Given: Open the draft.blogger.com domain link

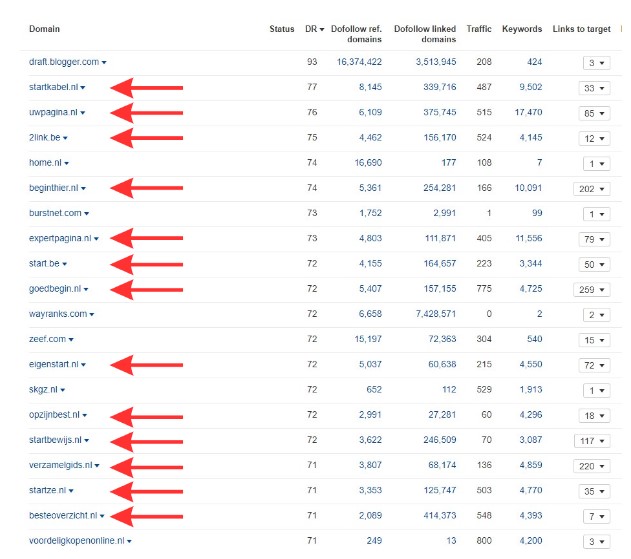Looking at the screenshot, I should 64,62.
